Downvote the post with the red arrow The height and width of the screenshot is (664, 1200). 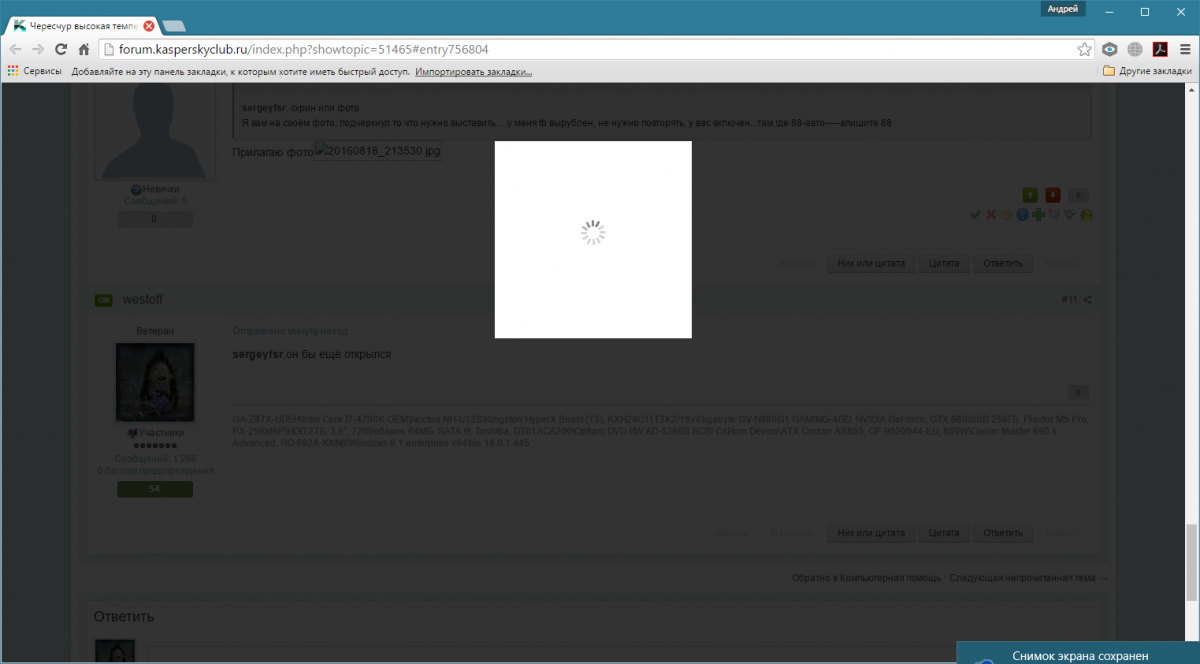(x=1053, y=195)
